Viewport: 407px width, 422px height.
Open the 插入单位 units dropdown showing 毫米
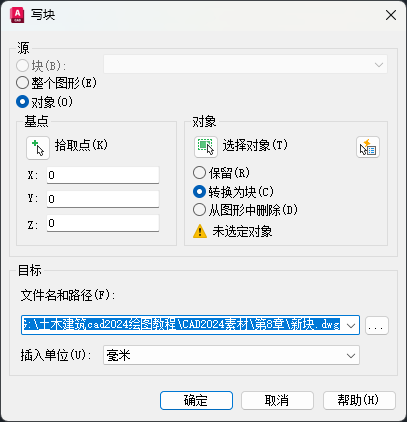coord(231,355)
